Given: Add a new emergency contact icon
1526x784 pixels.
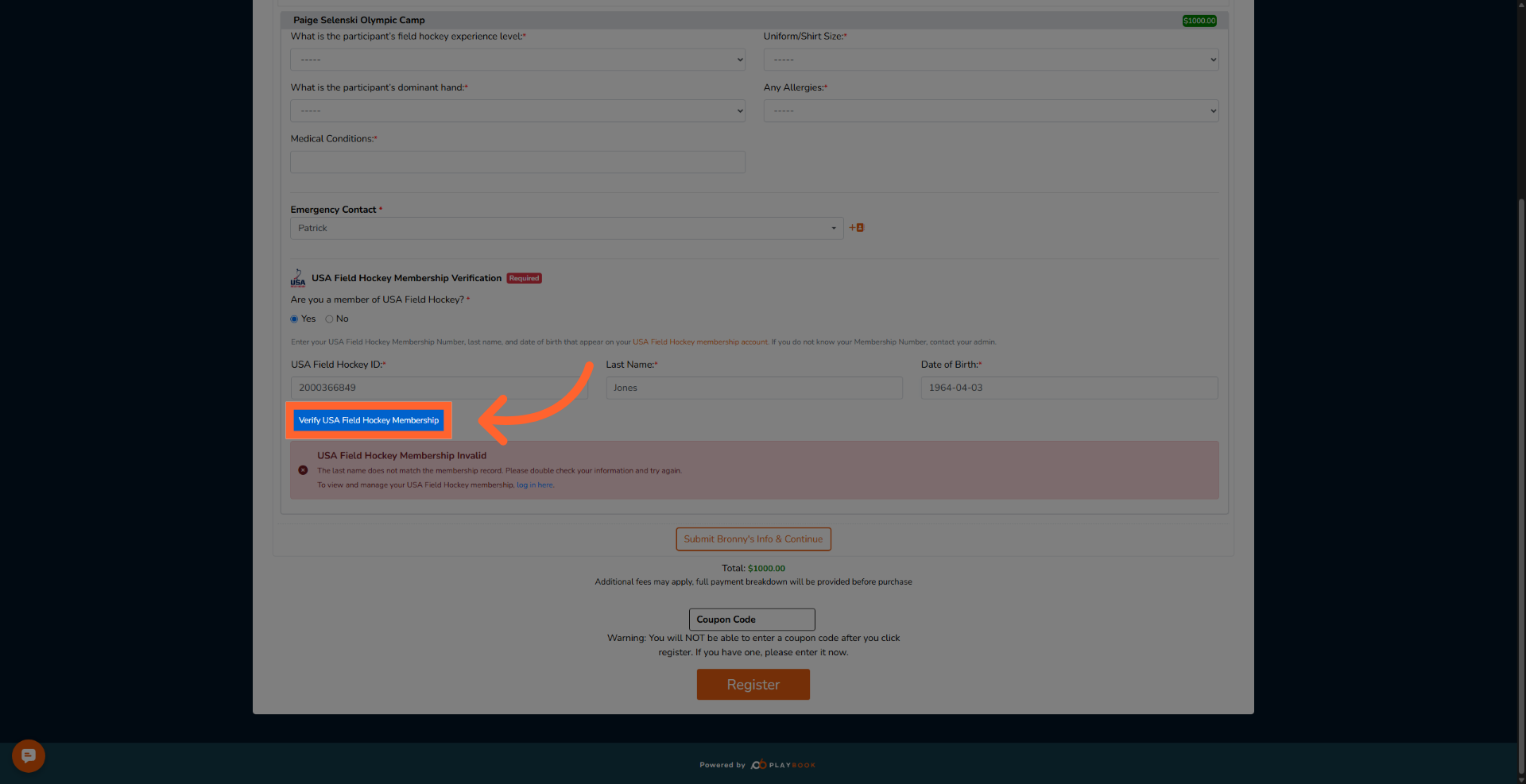Looking at the screenshot, I should tap(857, 228).
